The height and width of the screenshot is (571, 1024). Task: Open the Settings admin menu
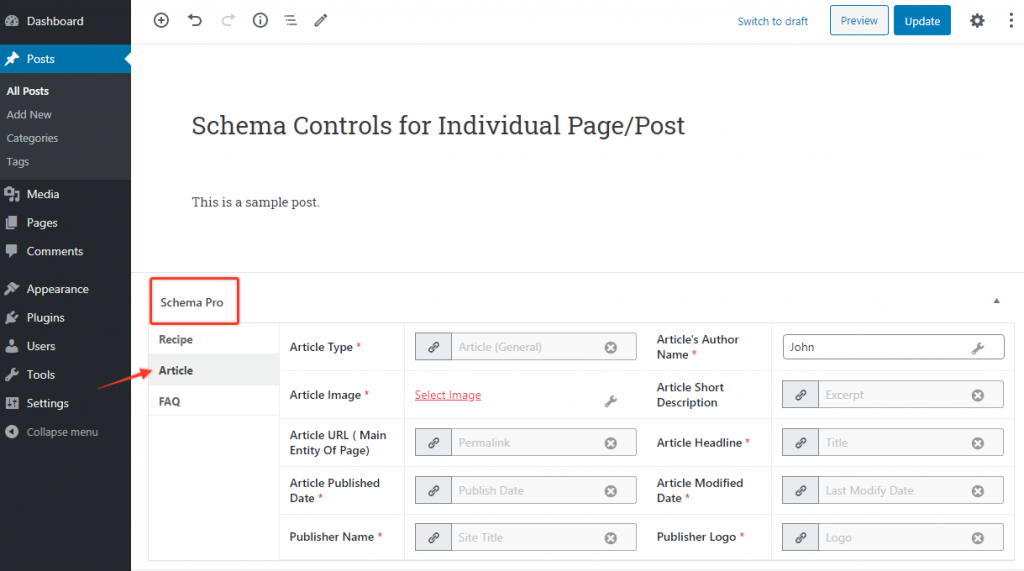coord(65,403)
